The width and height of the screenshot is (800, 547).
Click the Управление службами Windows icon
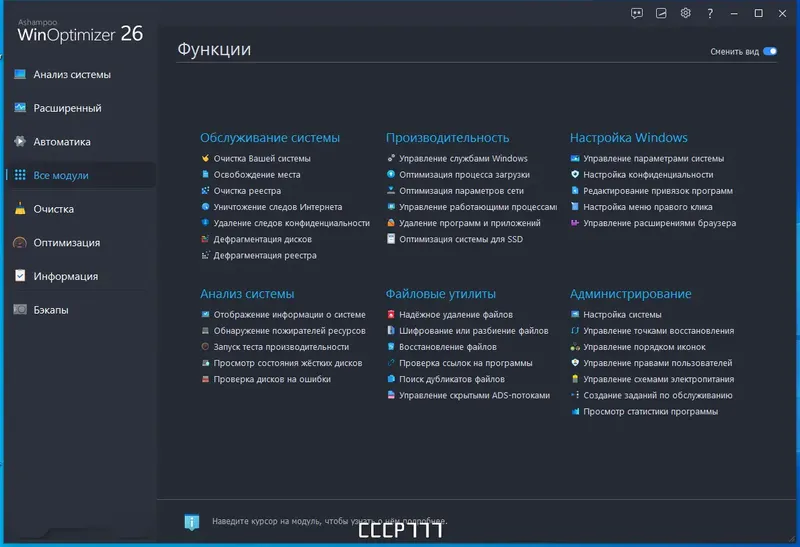(x=391, y=158)
